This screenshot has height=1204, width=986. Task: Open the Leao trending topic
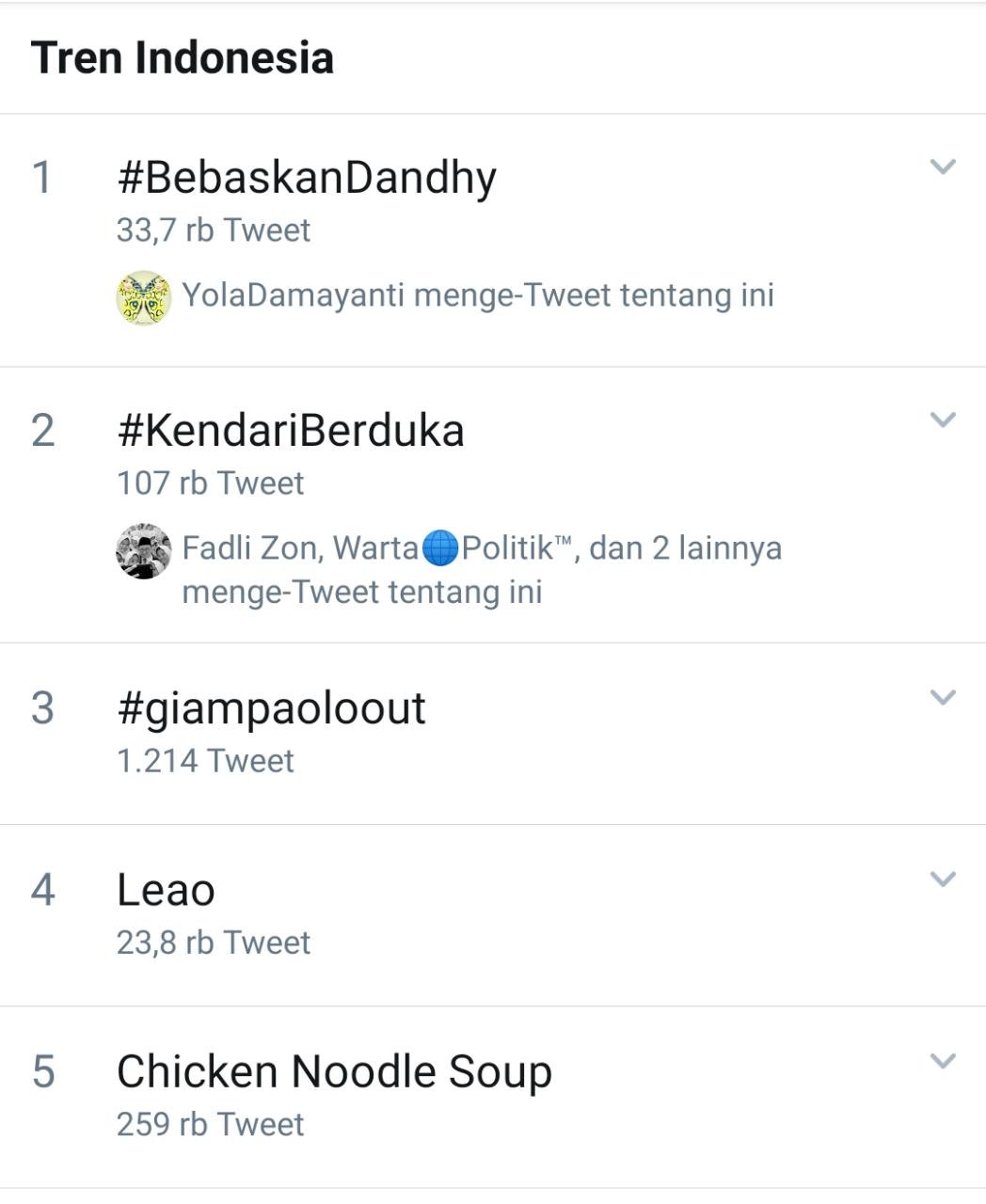[166, 890]
